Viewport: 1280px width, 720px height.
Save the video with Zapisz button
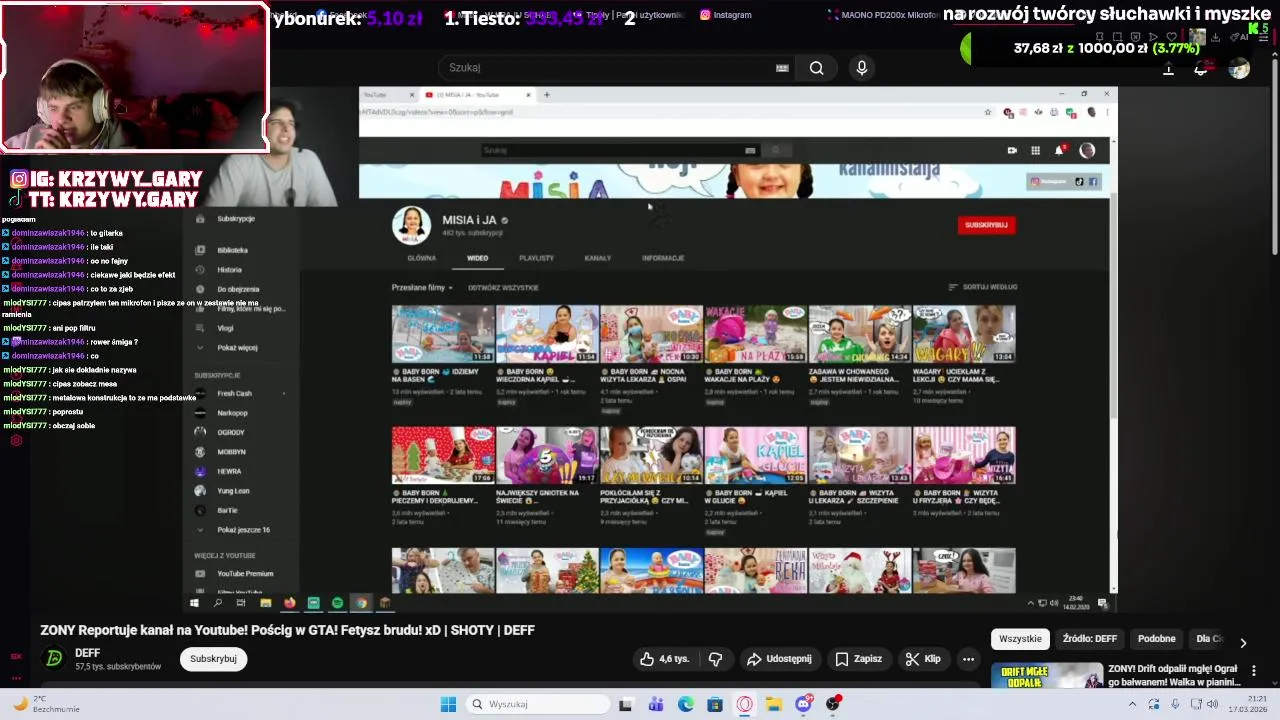[858, 659]
